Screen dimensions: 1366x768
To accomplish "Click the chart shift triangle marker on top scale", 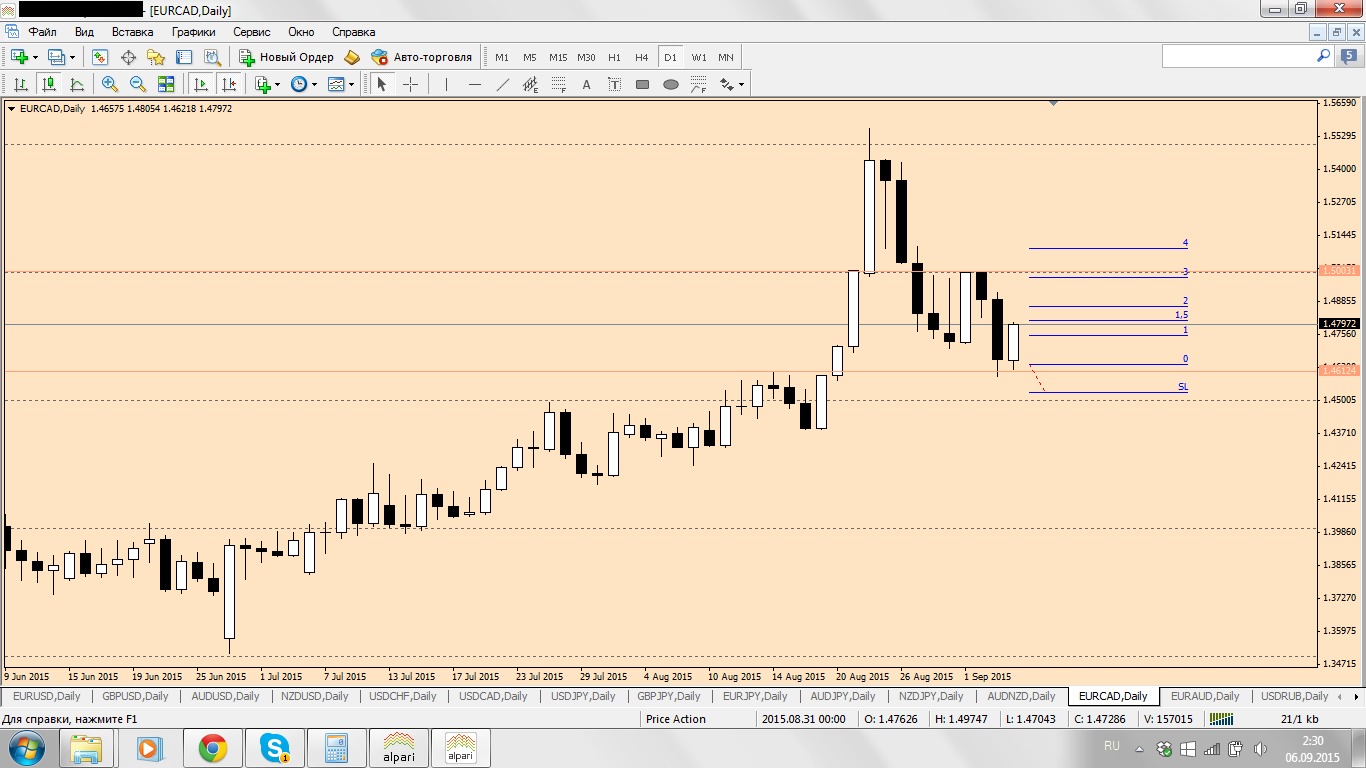I will coord(1053,102).
